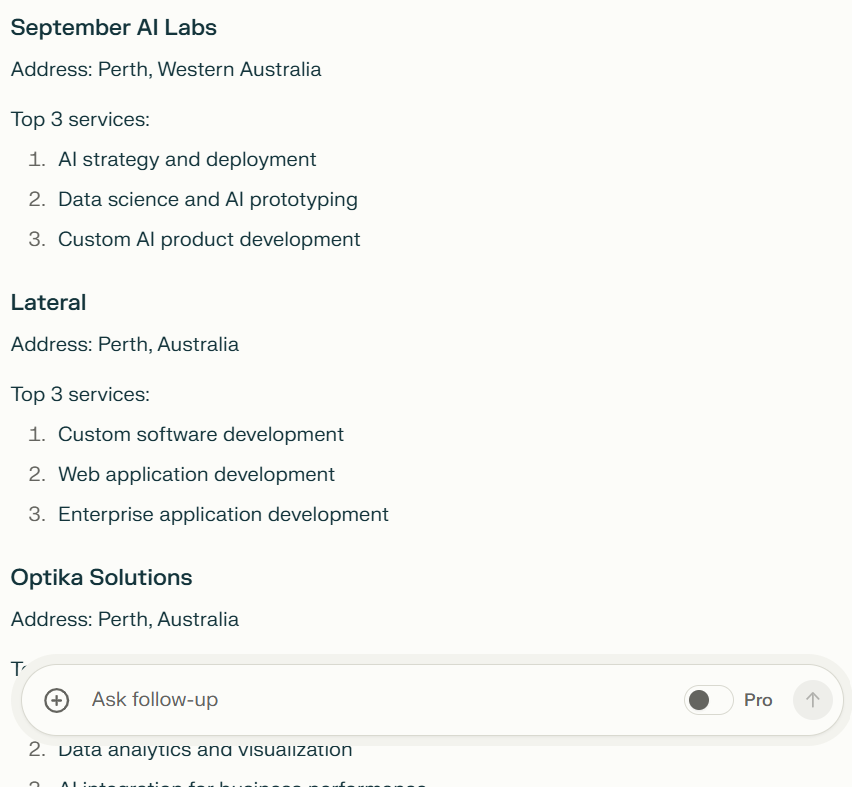Select the Lateral heading
Viewport: 852px width, 787px height.
tap(48, 303)
